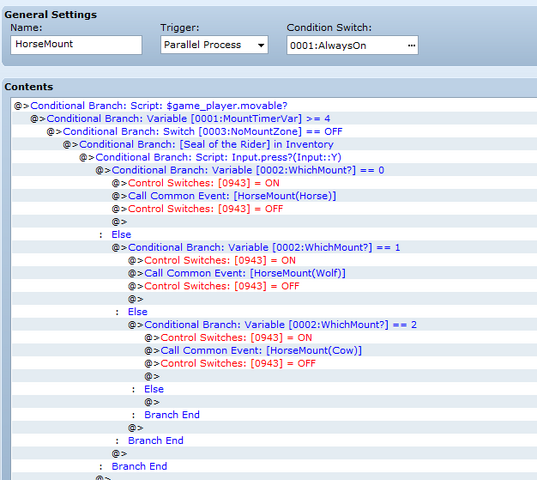This screenshot has width=537, height=480.
Task: Select the $game_player.movable? conditional branch line
Action: coord(274,105)
